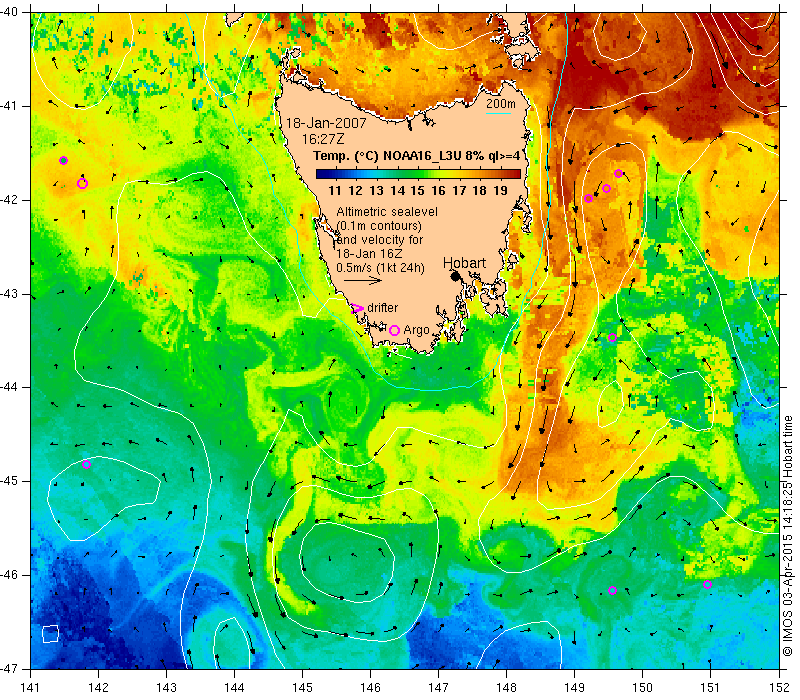Select the '18-Jan-2007' date text
The width and height of the screenshot is (800, 700).
pyautogui.click(x=326, y=123)
